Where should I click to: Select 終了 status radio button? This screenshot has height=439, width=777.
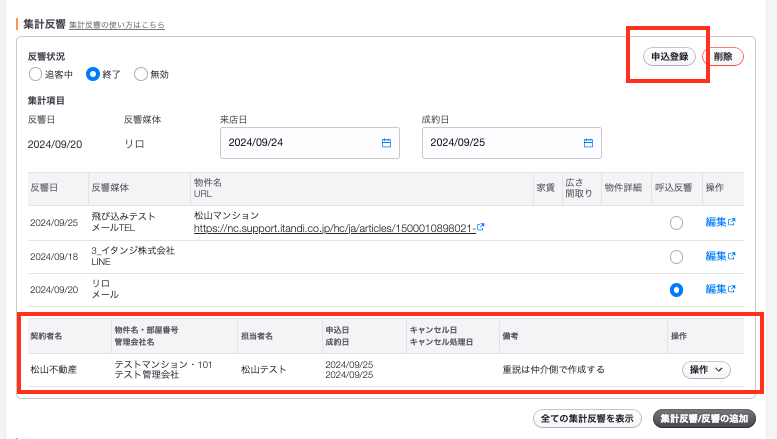click(93, 74)
